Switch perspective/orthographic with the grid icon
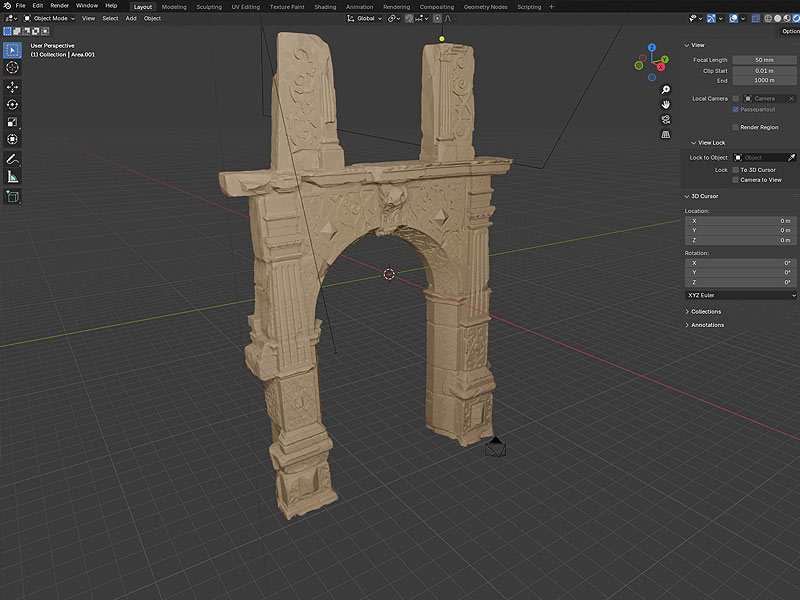The height and width of the screenshot is (600, 800). point(666,135)
